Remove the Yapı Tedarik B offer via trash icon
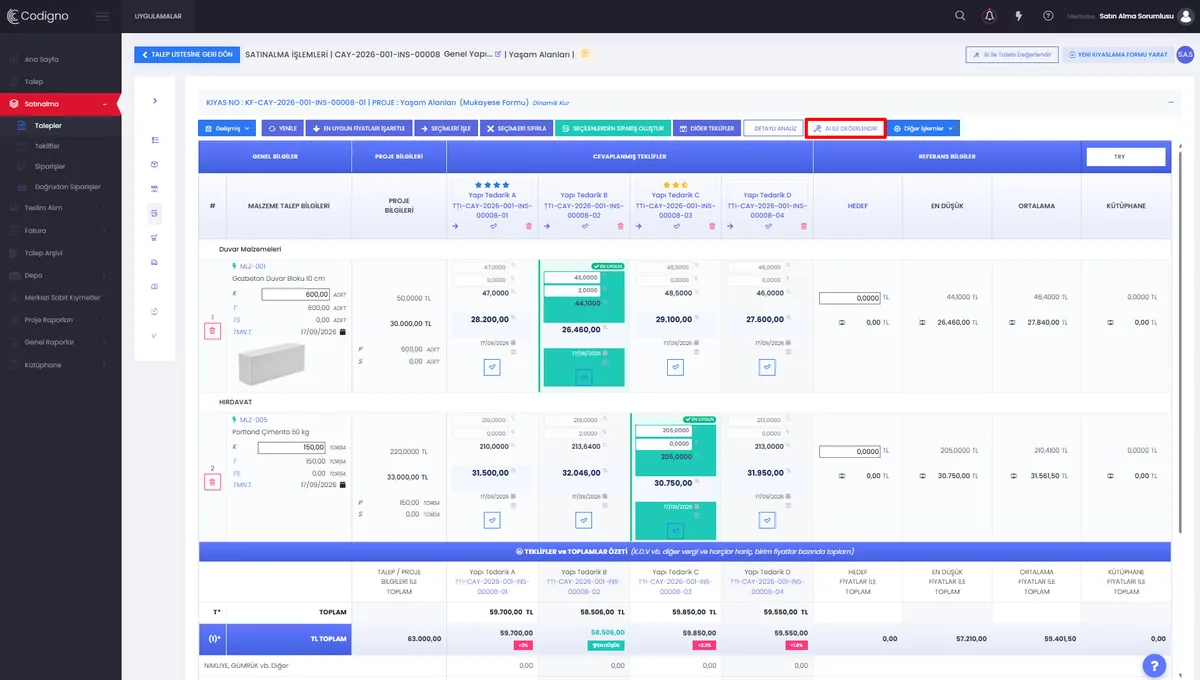1200x680 pixels. pos(620,227)
